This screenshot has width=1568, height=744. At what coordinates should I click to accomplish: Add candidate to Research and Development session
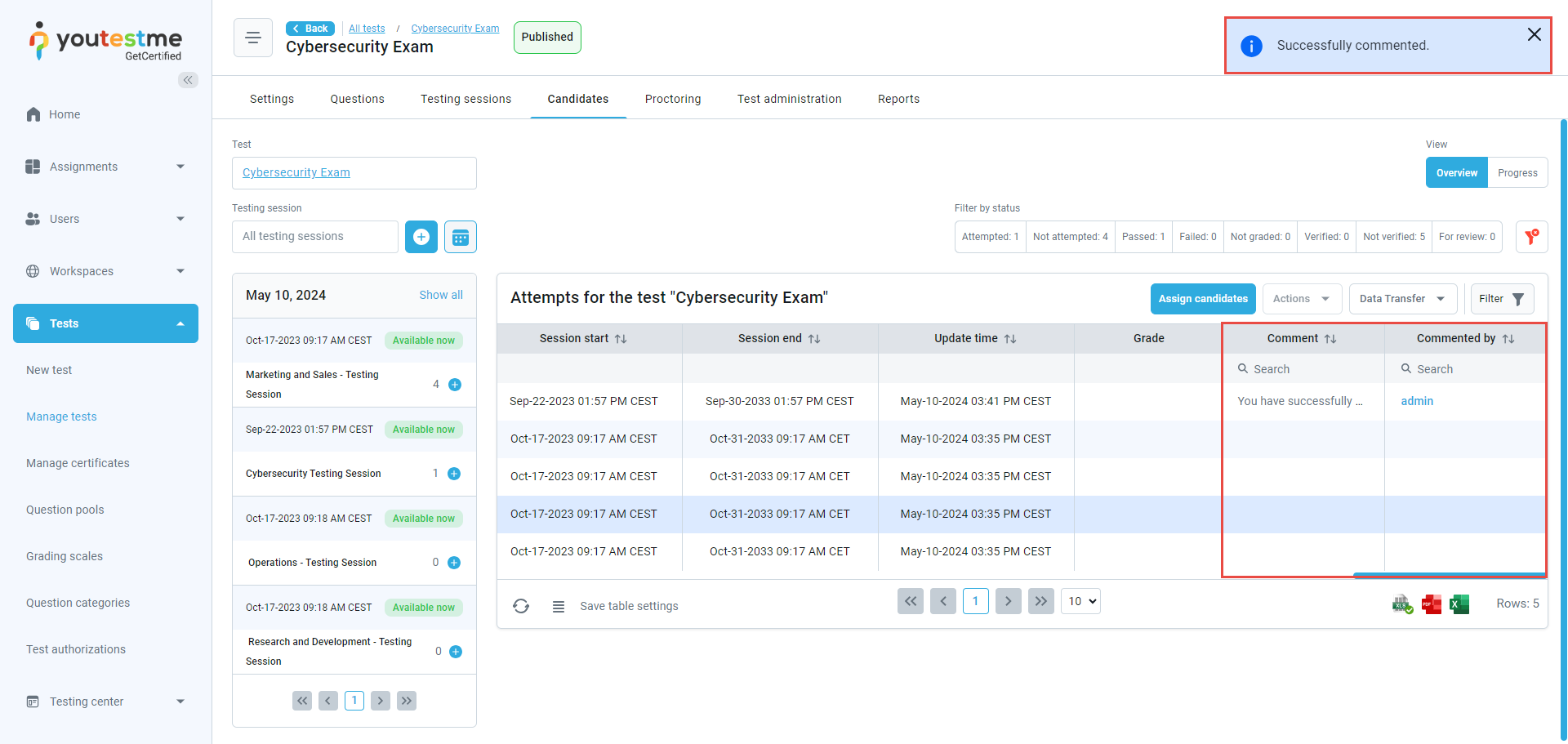[x=456, y=652]
